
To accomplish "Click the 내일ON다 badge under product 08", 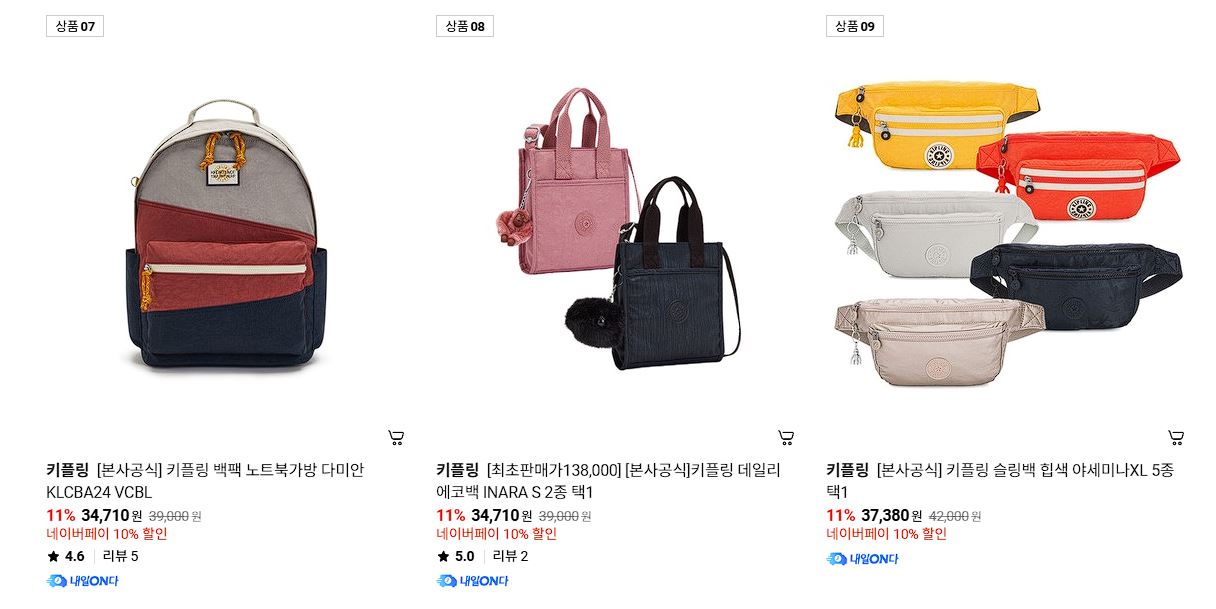I will 472,581.
